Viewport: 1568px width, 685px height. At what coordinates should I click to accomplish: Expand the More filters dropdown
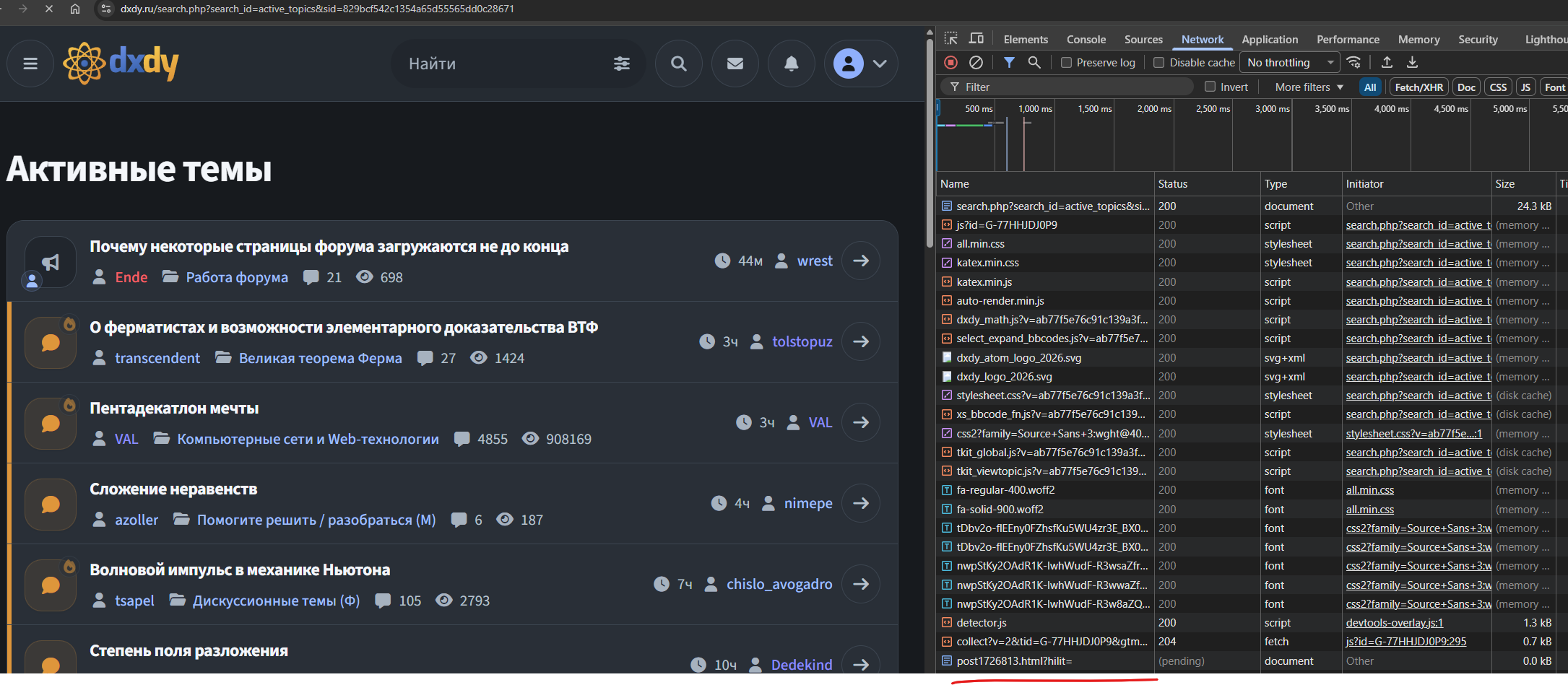1309,87
